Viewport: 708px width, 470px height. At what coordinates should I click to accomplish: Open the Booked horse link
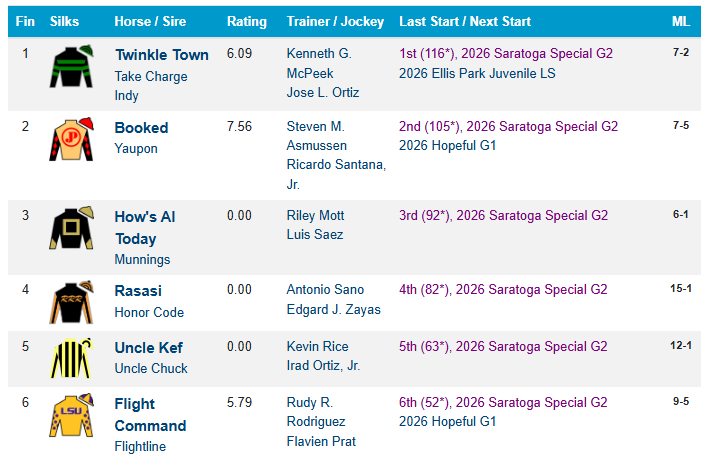tap(141, 128)
